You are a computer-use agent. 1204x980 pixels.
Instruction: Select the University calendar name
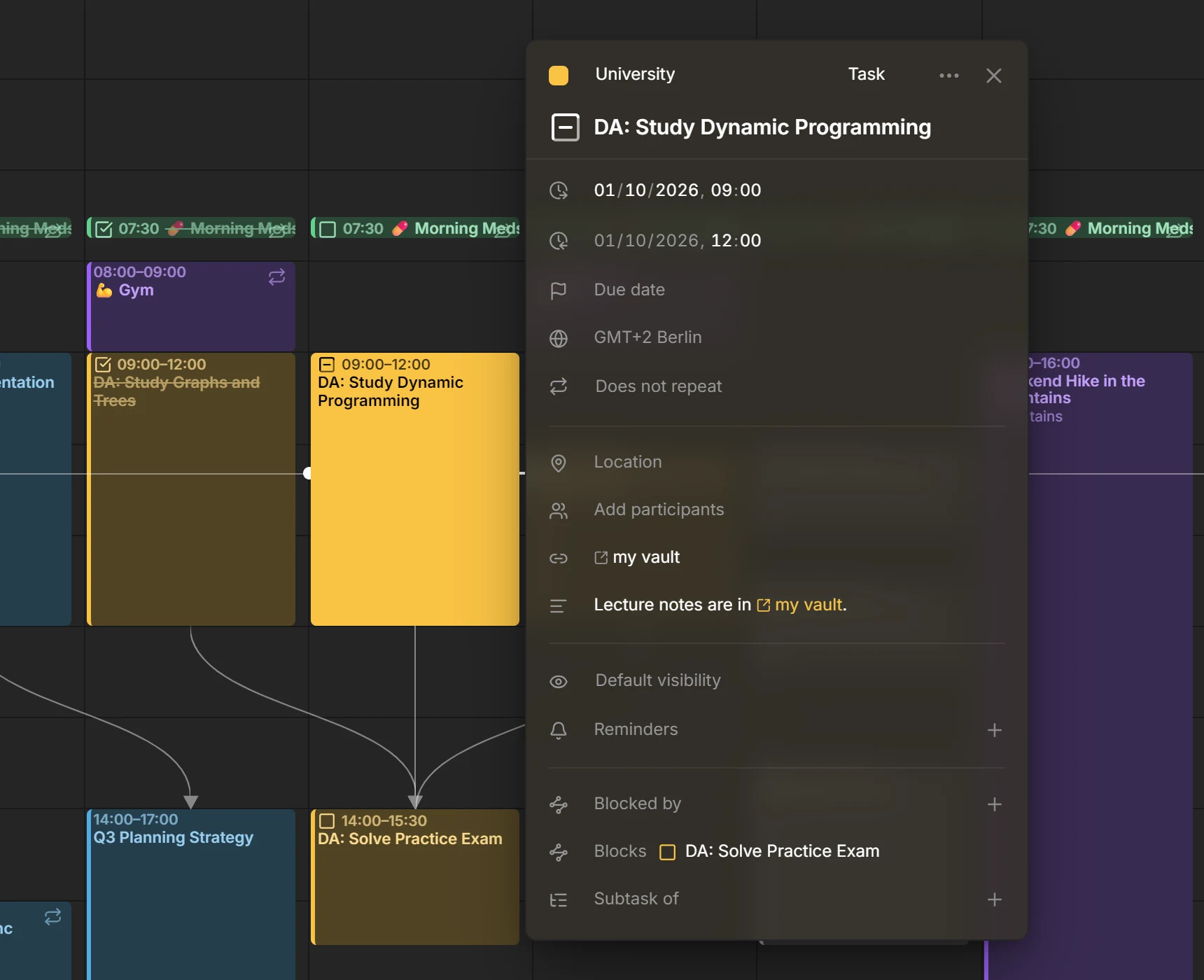[x=635, y=74]
